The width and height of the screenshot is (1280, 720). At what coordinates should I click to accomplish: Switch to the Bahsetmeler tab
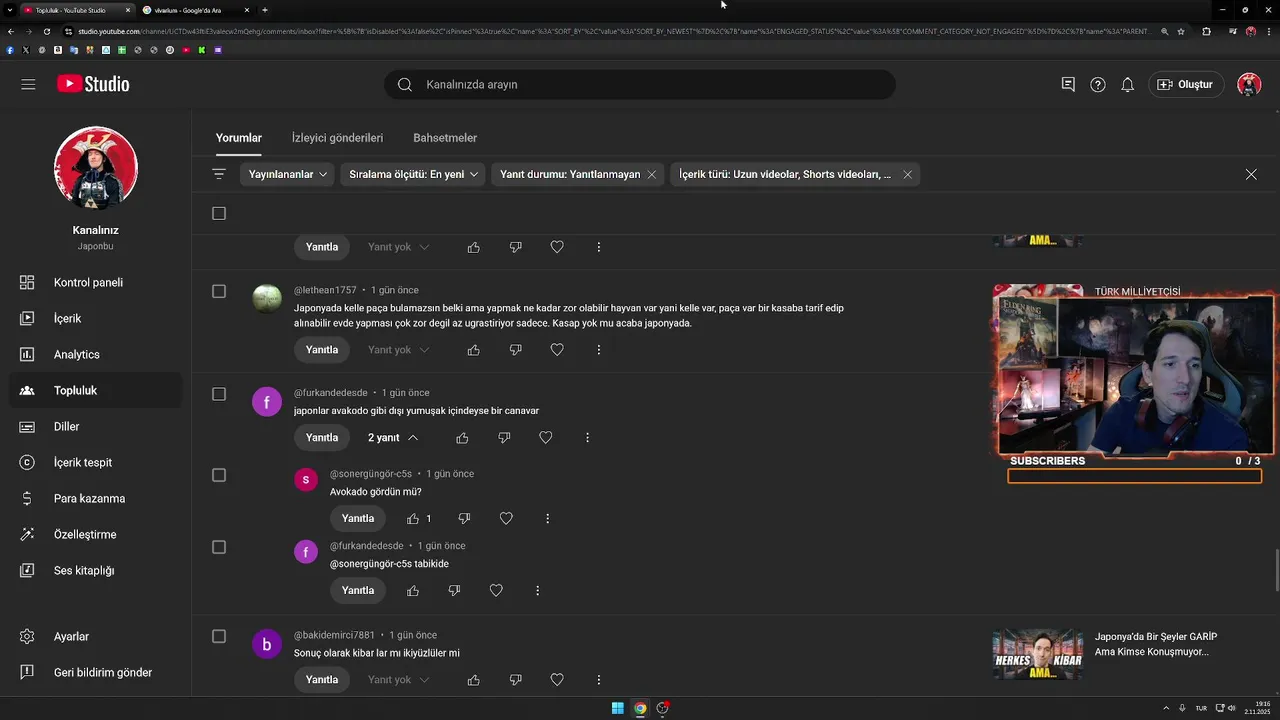tap(445, 138)
